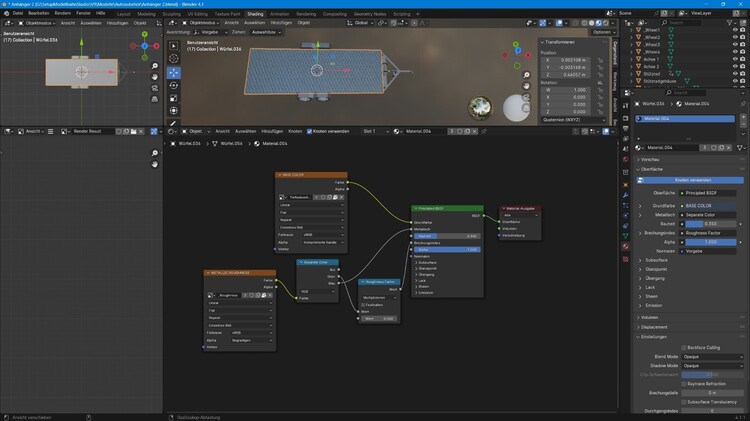Screen dimensions: 750x421
Task: Click Position X field in Transformieren panel
Action: point(565,60)
